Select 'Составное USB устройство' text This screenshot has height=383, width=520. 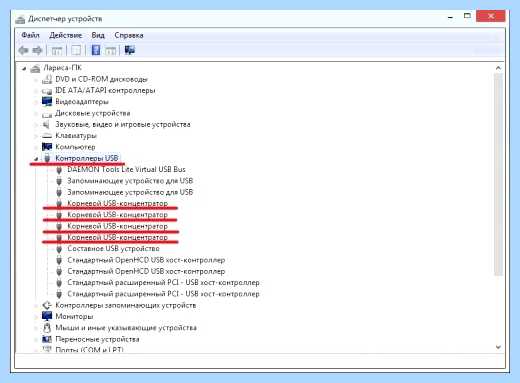click(x=113, y=249)
